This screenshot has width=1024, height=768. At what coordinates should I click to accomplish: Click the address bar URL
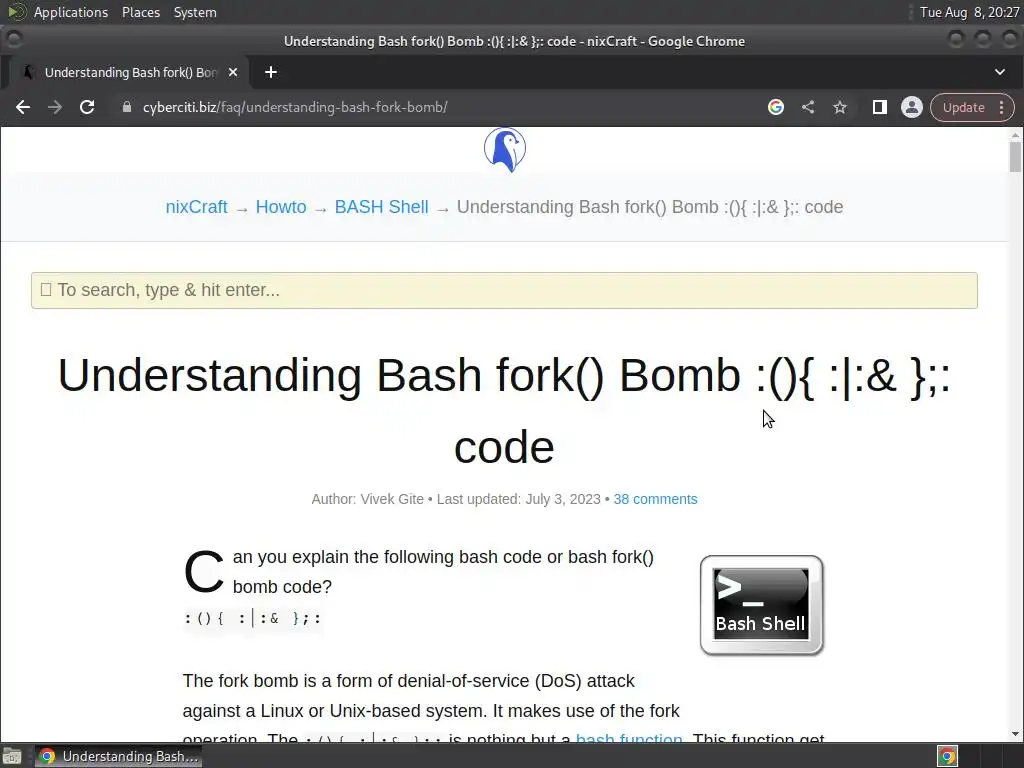pos(295,107)
